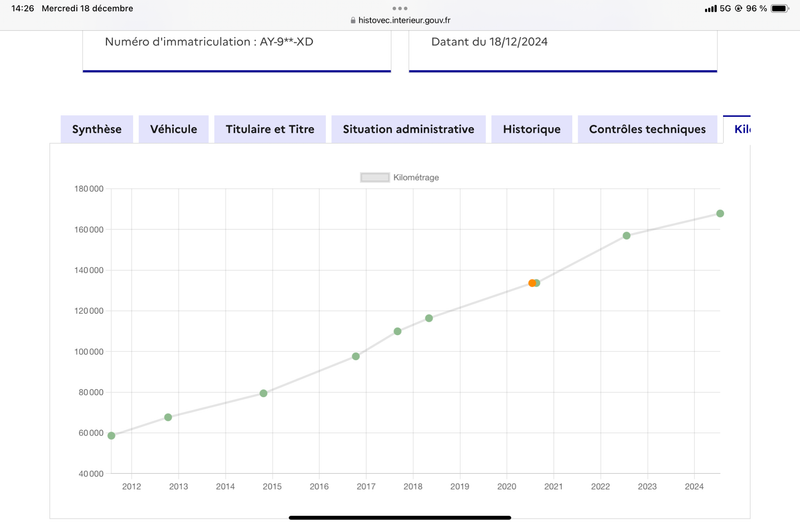Tap the orientation lock icon in status bar
Screen dimensions: 800x525
click(x=738, y=9)
